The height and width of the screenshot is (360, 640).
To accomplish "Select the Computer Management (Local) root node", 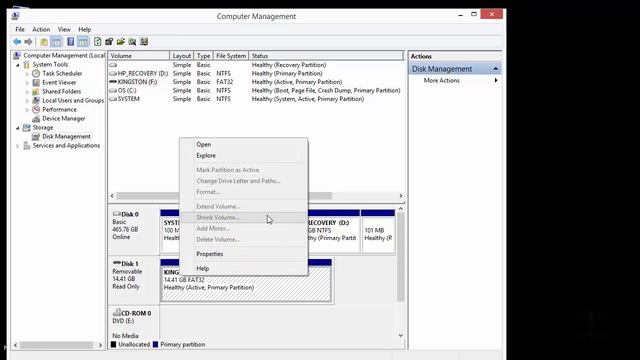I will pos(64,56).
